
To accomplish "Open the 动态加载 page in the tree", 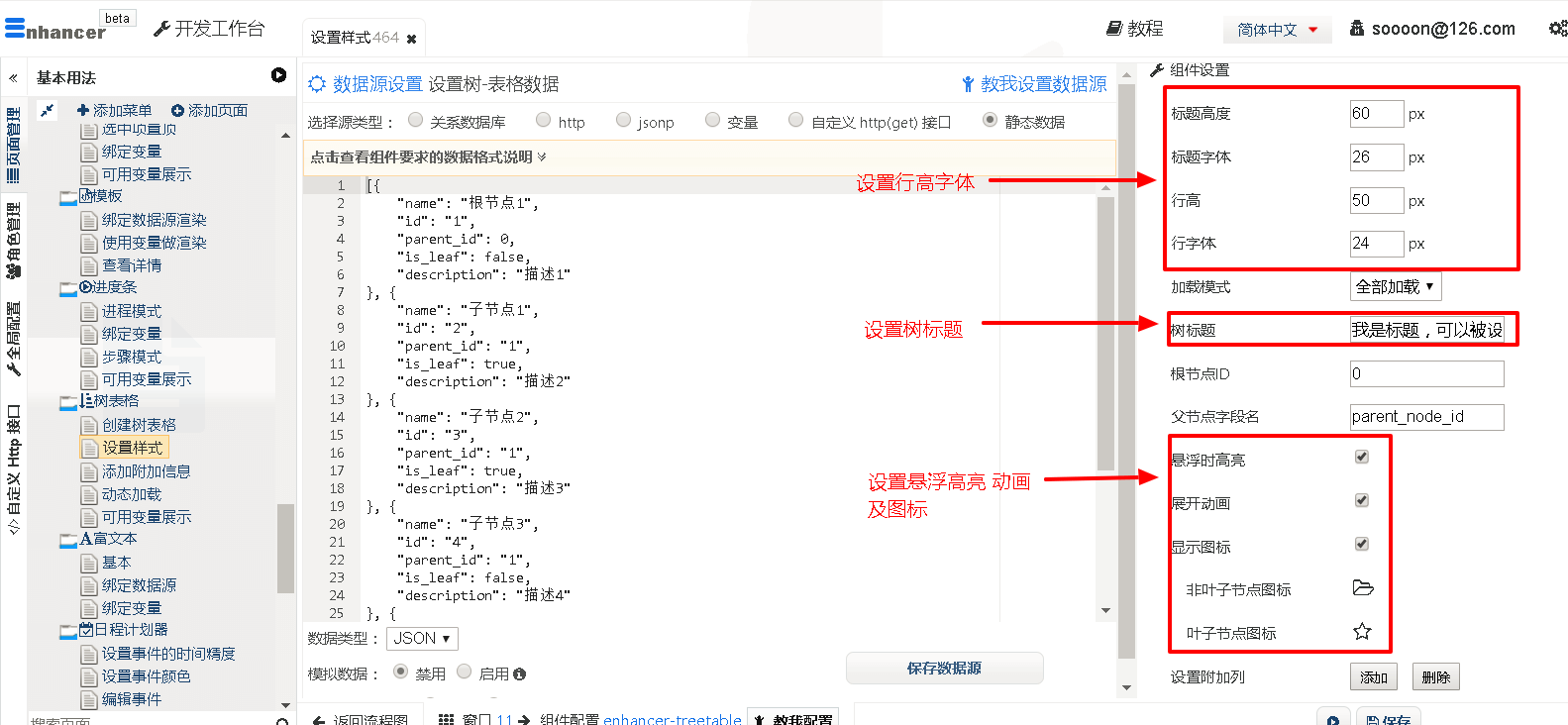I will 131,494.
